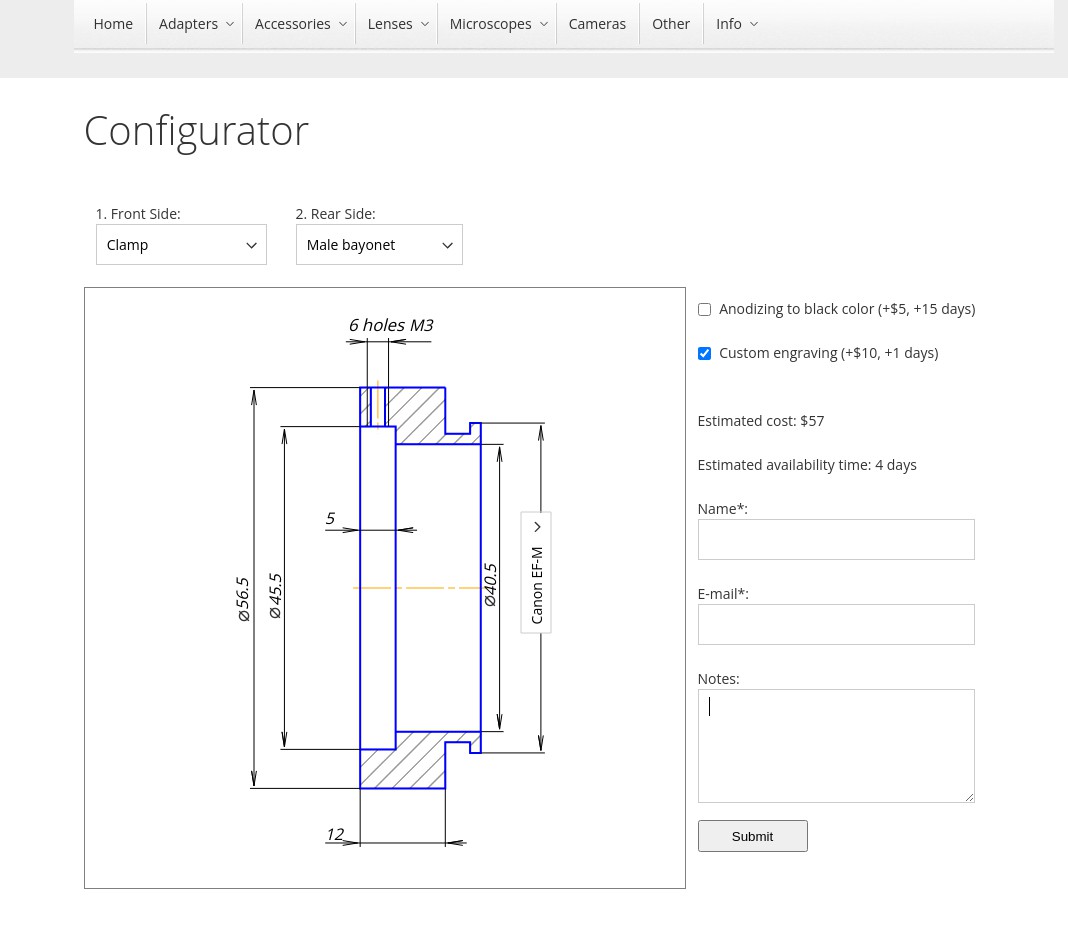The width and height of the screenshot is (1068, 933).
Task: Click the Adapters menu chevron arrow
Action: [x=230, y=24]
